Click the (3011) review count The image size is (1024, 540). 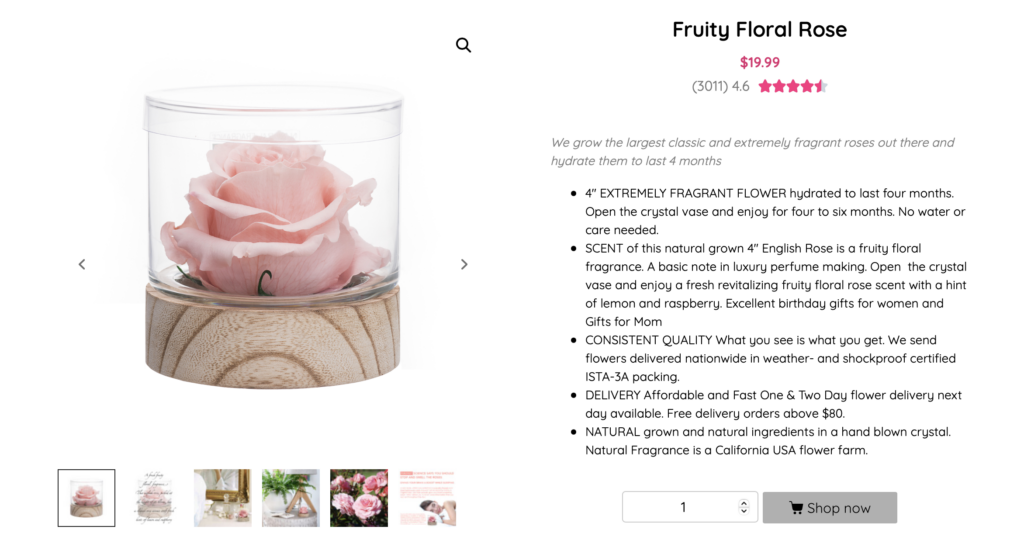709,86
